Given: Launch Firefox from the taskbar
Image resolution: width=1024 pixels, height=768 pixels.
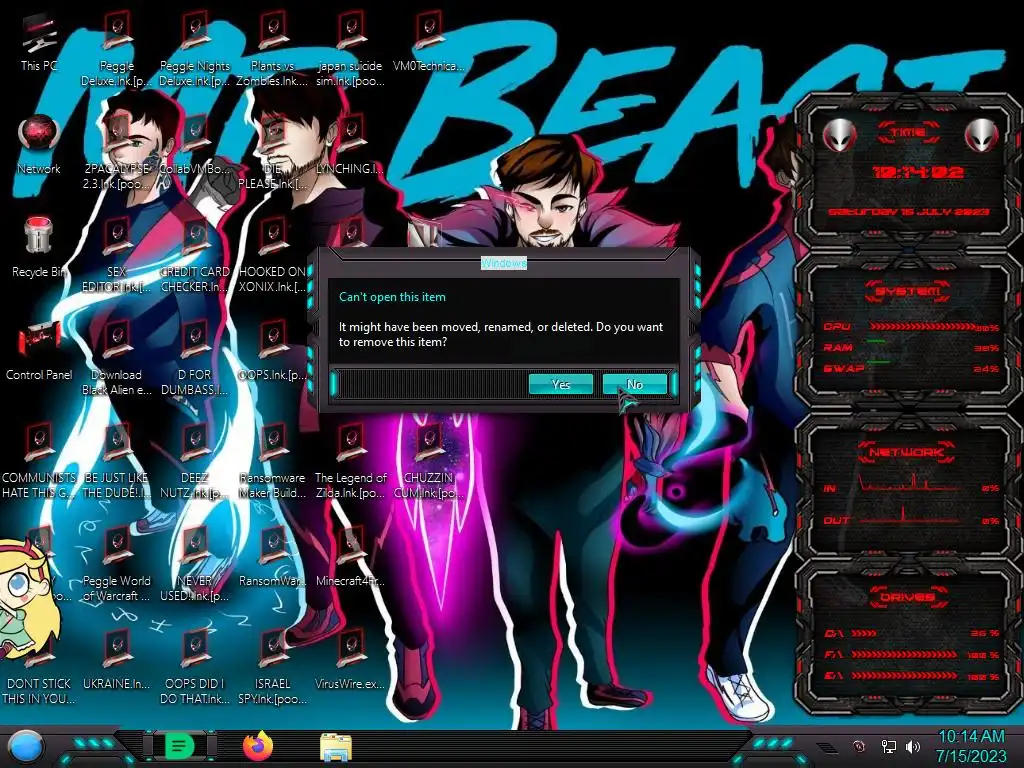Looking at the screenshot, I should pyautogui.click(x=258, y=746).
